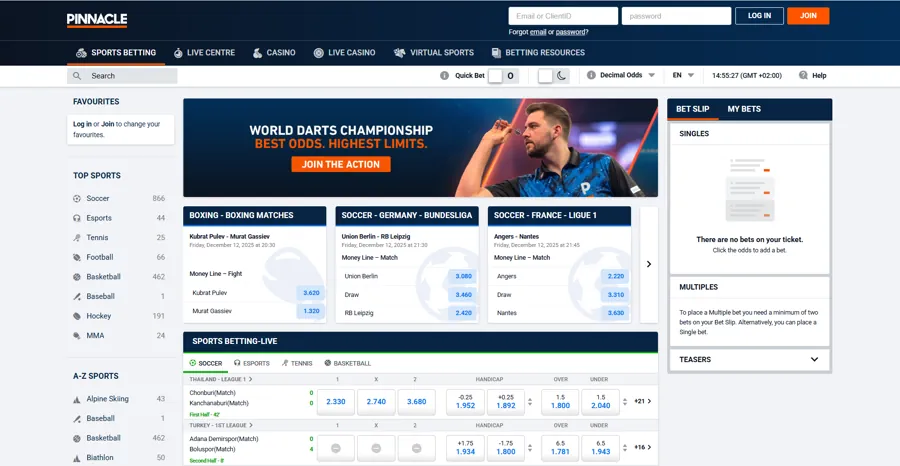Open +16 more markets for Adana Demirspor
The width and height of the screenshot is (900, 466).
[x=642, y=447]
